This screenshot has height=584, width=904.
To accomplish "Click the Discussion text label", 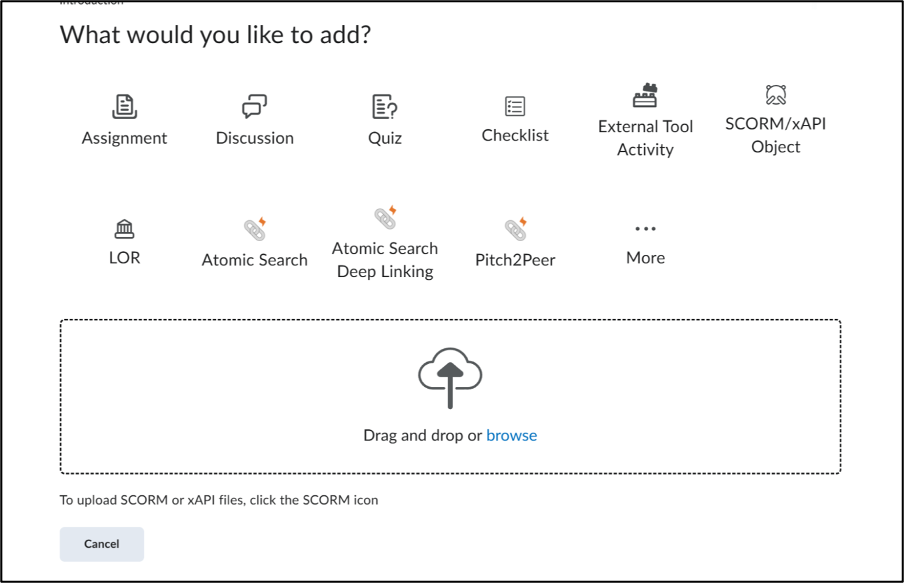I will (x=255, y=138).
